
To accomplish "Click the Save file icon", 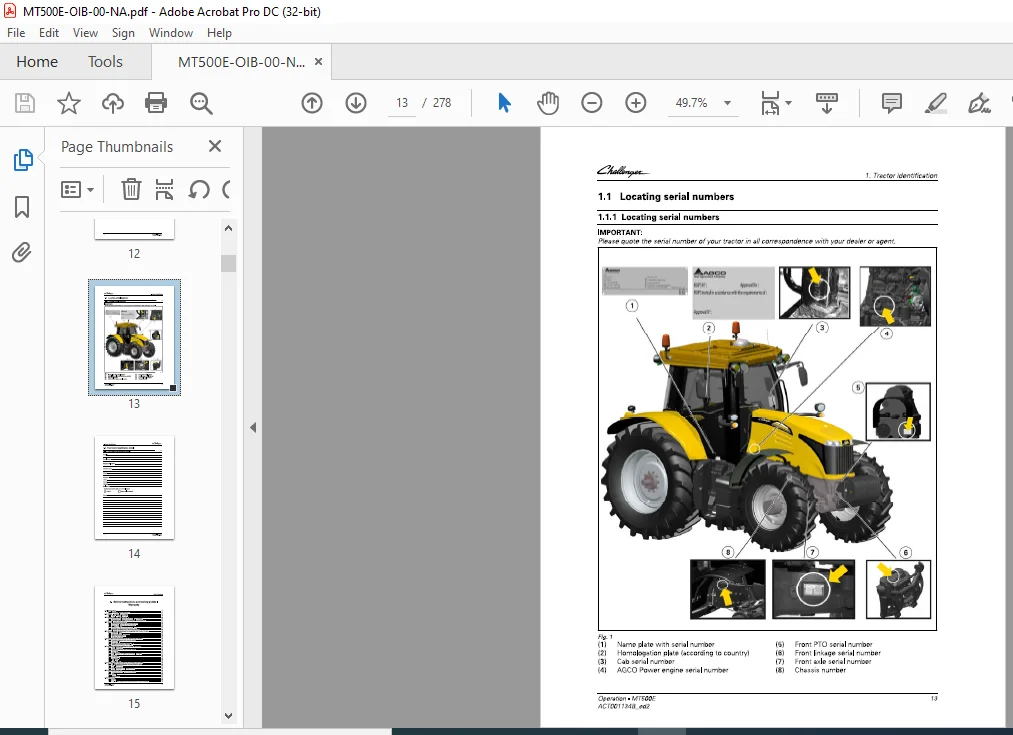I will [x=25, y=103].
